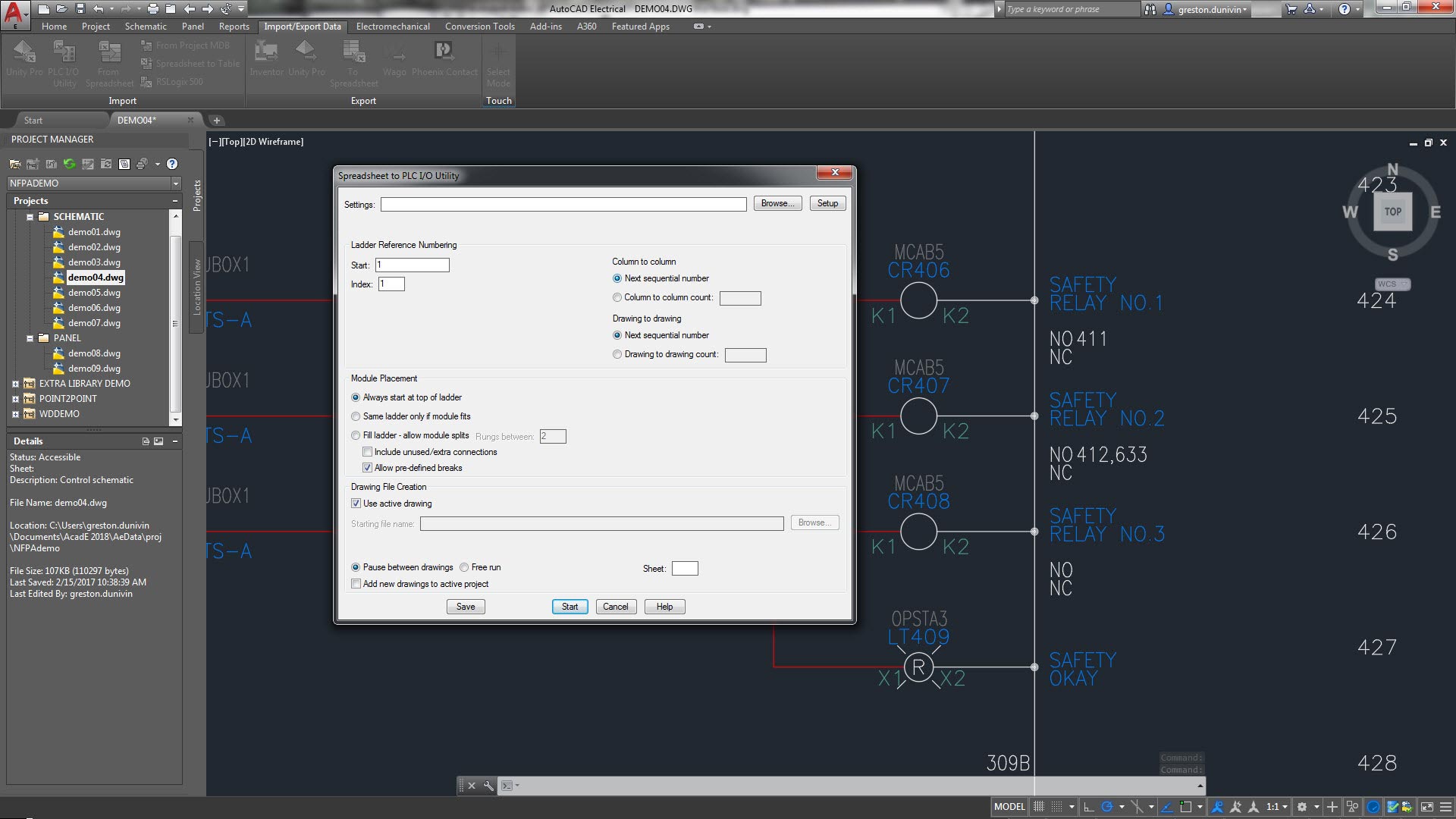Open the Schematic ribbon tab
The image size is (1456, 819).
point(146,27)
